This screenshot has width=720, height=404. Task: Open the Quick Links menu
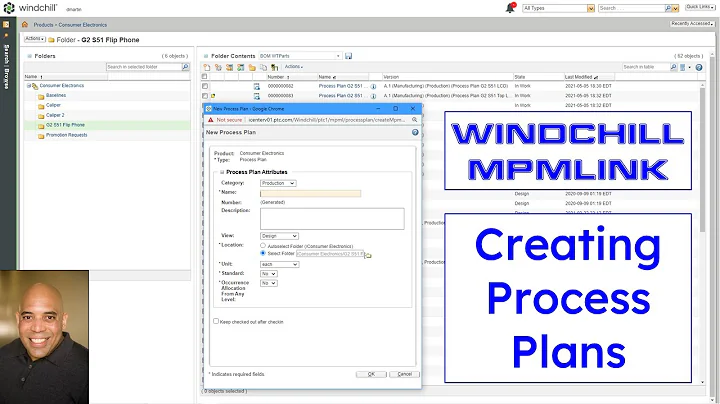[700, 7]
